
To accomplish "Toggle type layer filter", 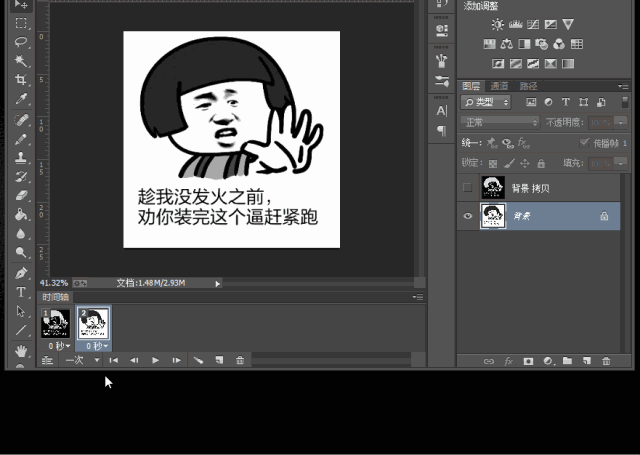I will click(x=566, y=102).
